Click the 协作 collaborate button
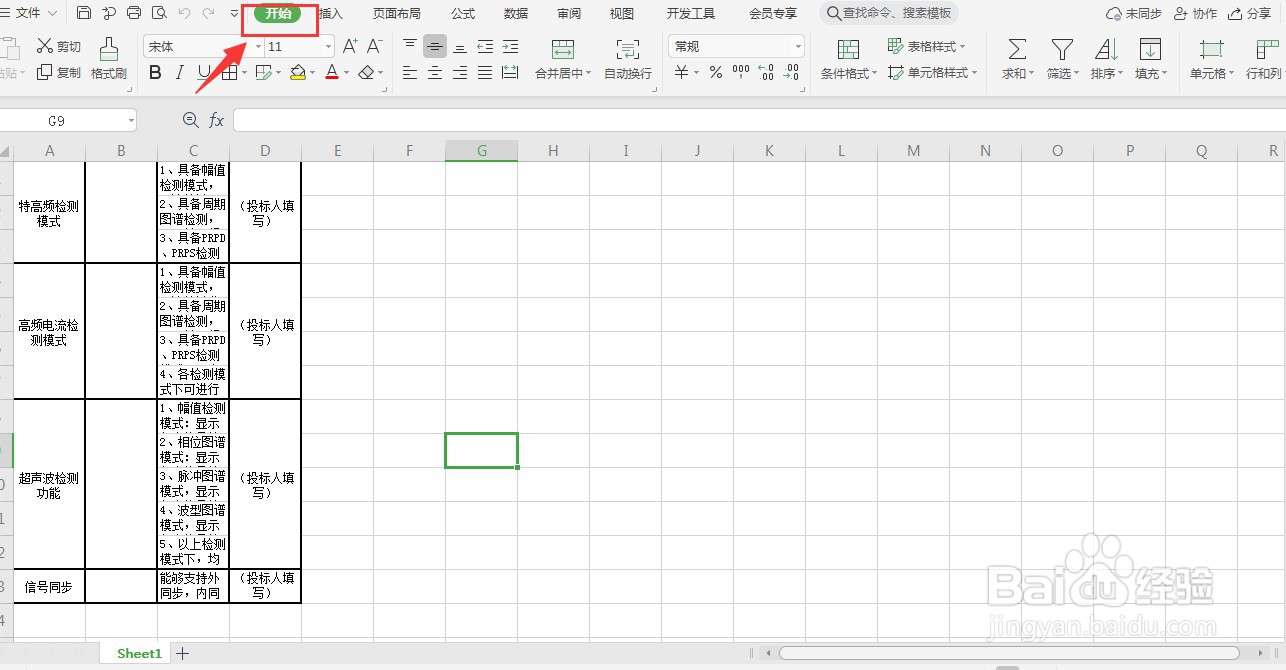Viewport: 1286px width, 670px height. tap(1196, 14)
